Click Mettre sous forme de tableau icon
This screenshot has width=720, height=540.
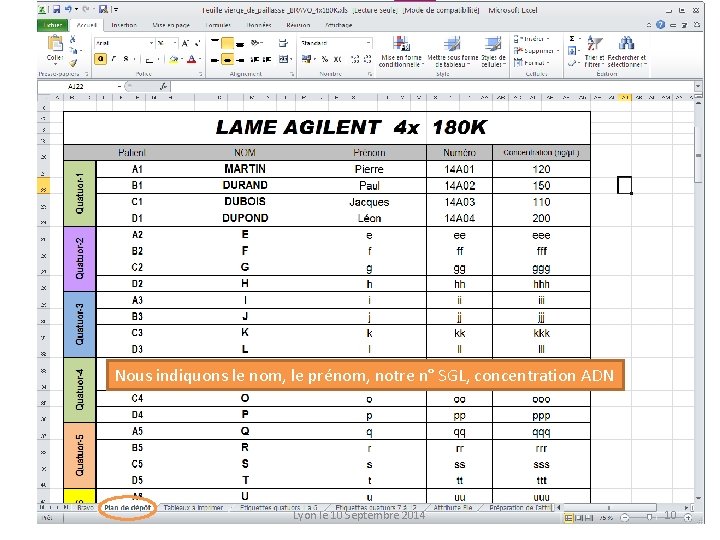tap(452, 44)
